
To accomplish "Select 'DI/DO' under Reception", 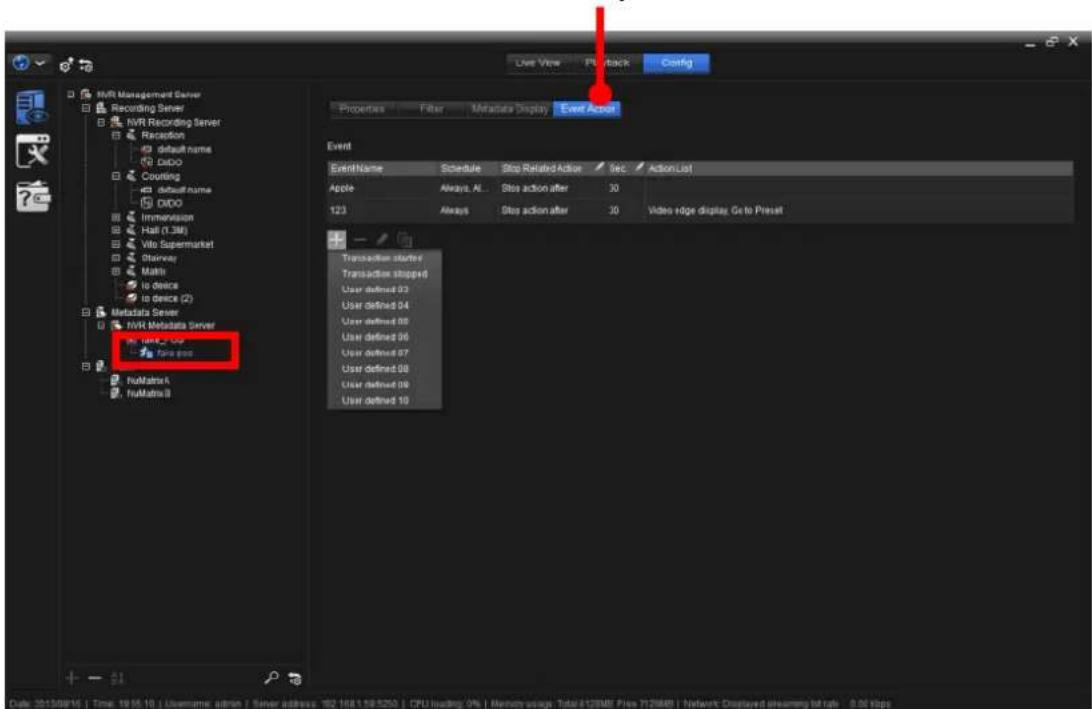I will (x=169, y=162).
